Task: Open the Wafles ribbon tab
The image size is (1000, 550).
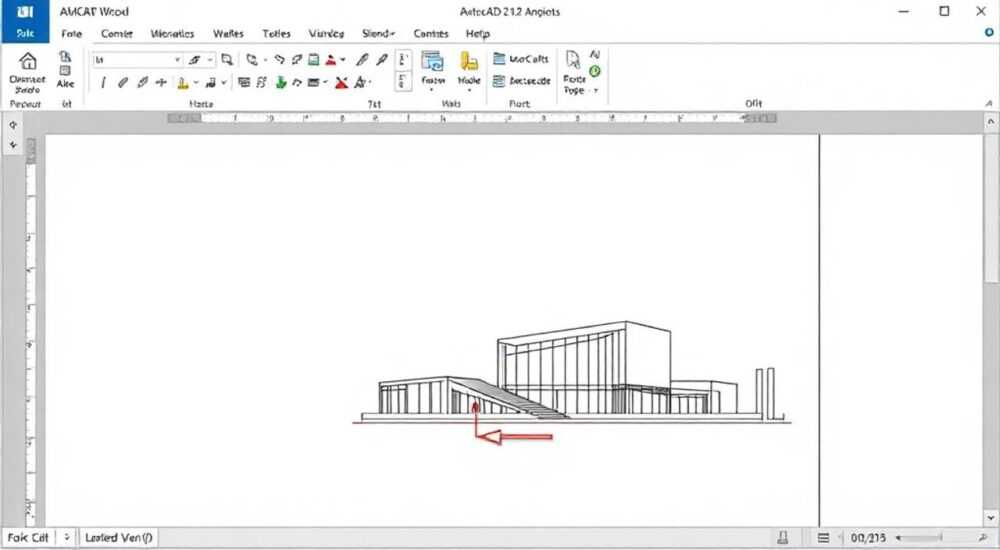Action: point(228,34)
